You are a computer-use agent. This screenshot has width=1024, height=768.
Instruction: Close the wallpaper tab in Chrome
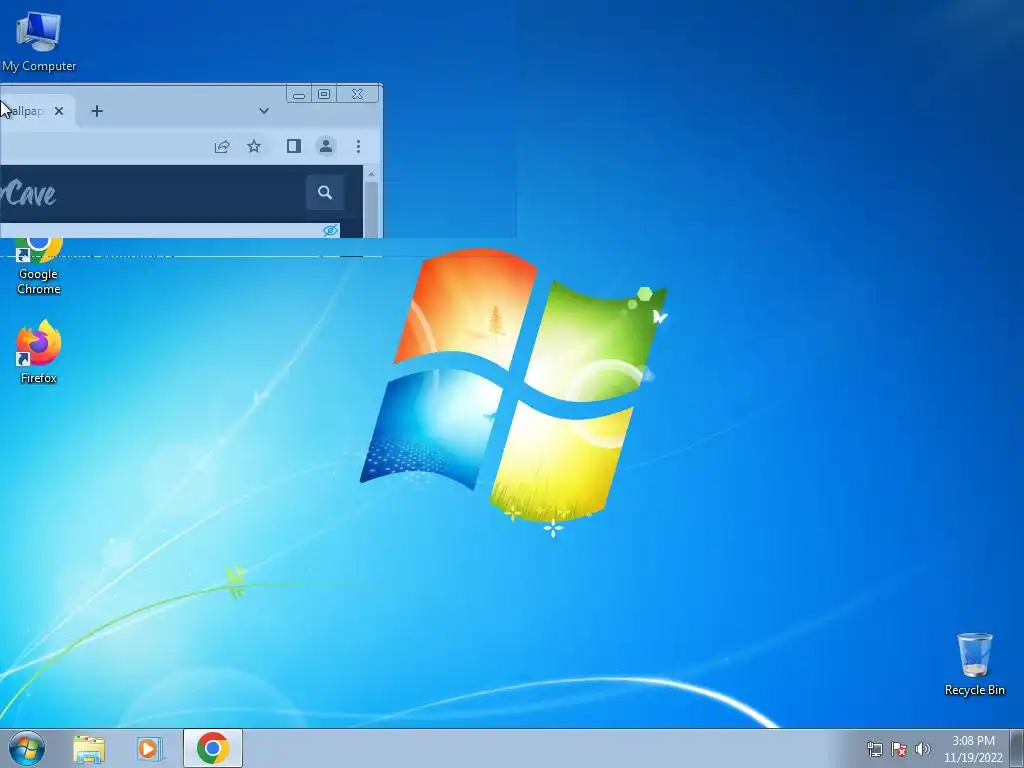59,111
